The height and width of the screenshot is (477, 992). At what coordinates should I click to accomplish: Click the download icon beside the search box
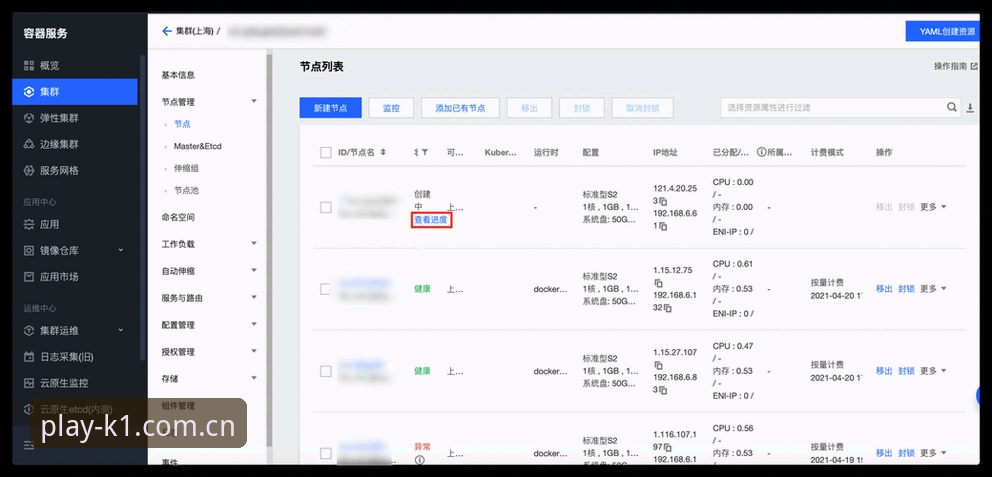pos(970,108)
